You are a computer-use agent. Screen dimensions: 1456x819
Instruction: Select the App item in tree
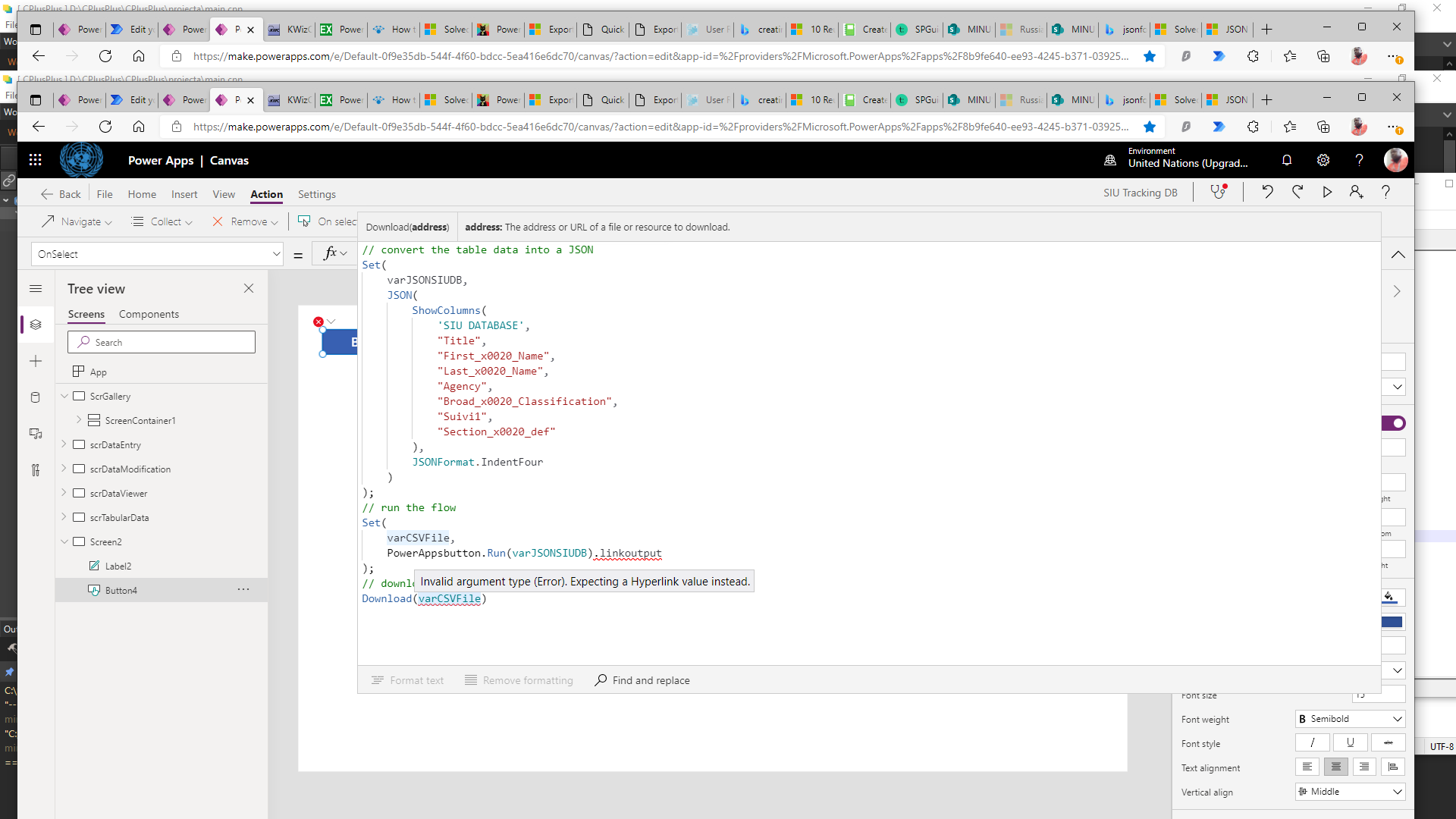[98, 372]
